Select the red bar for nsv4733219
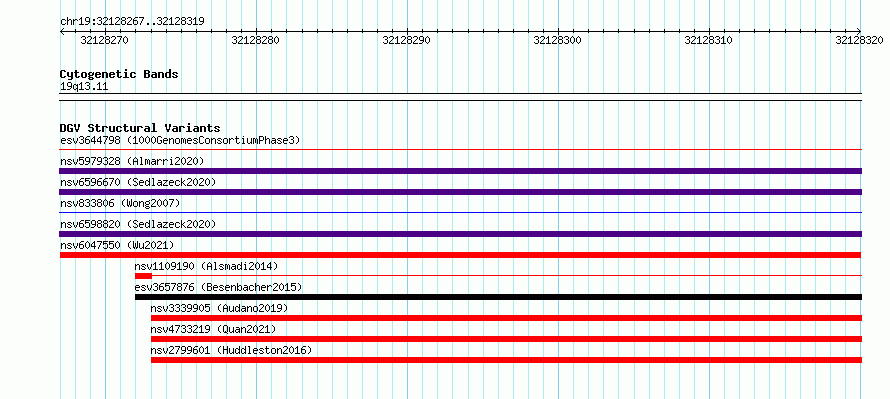This screenshot has width=890, height=399. [506, 339]
